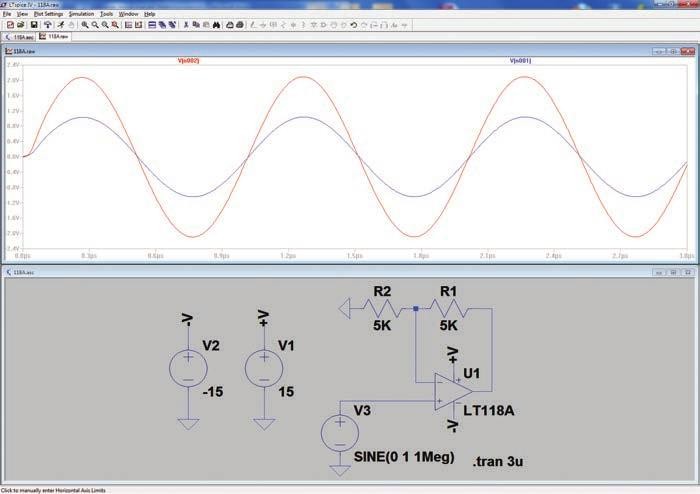Click the V(n002) trace label
700x494 pixels.
[x=188, y=60]
